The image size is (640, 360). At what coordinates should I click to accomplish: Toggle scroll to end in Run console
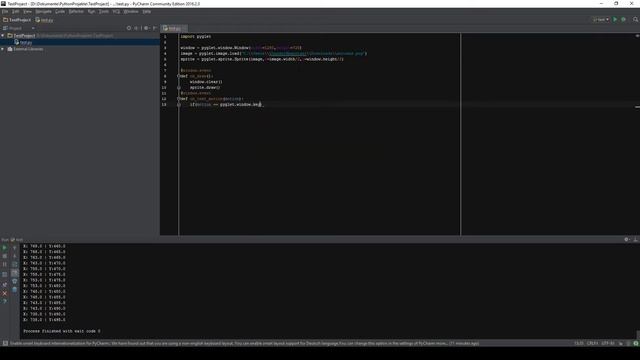[x=15, y=273]
